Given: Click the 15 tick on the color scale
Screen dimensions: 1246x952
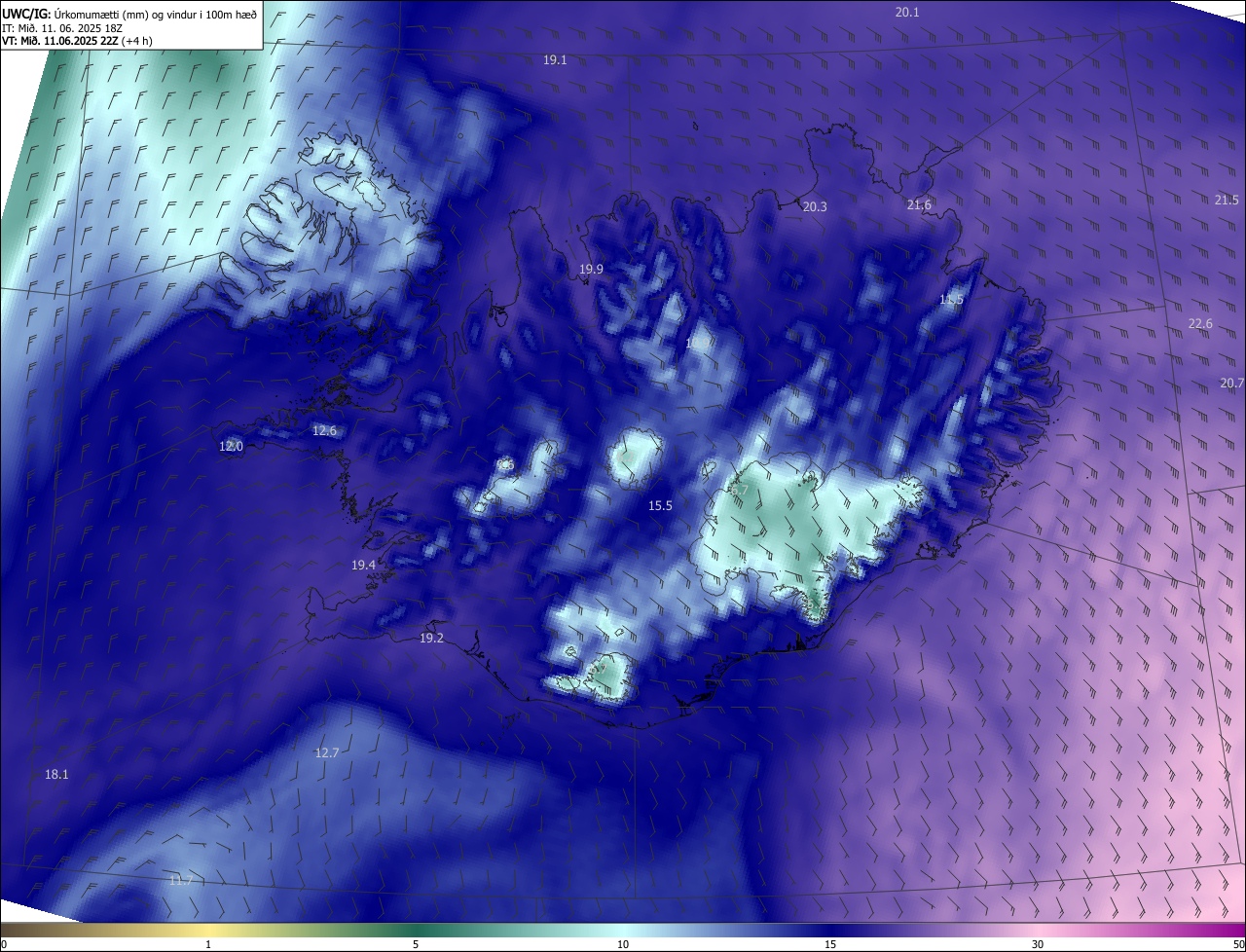Looking at the screenshot, I should tap(830, 944).
